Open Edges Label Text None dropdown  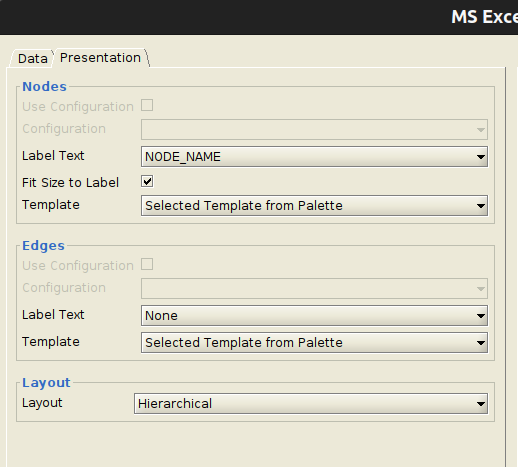coord(314,316)
